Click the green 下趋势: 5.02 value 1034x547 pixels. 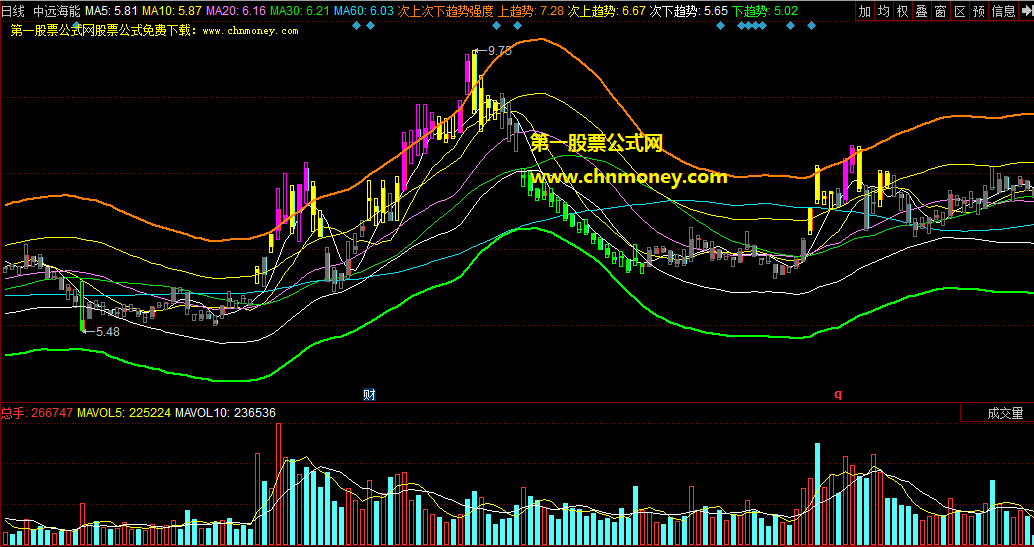[x=765, y=11]
